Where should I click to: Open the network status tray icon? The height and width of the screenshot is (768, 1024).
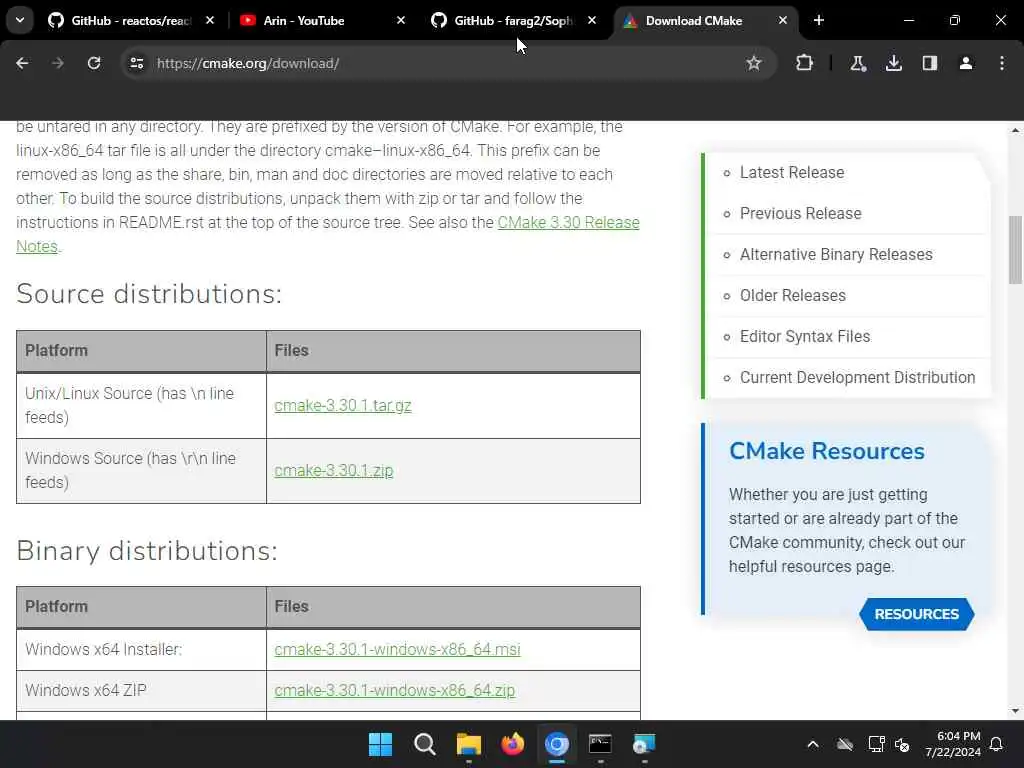click(x=876, y=744)
